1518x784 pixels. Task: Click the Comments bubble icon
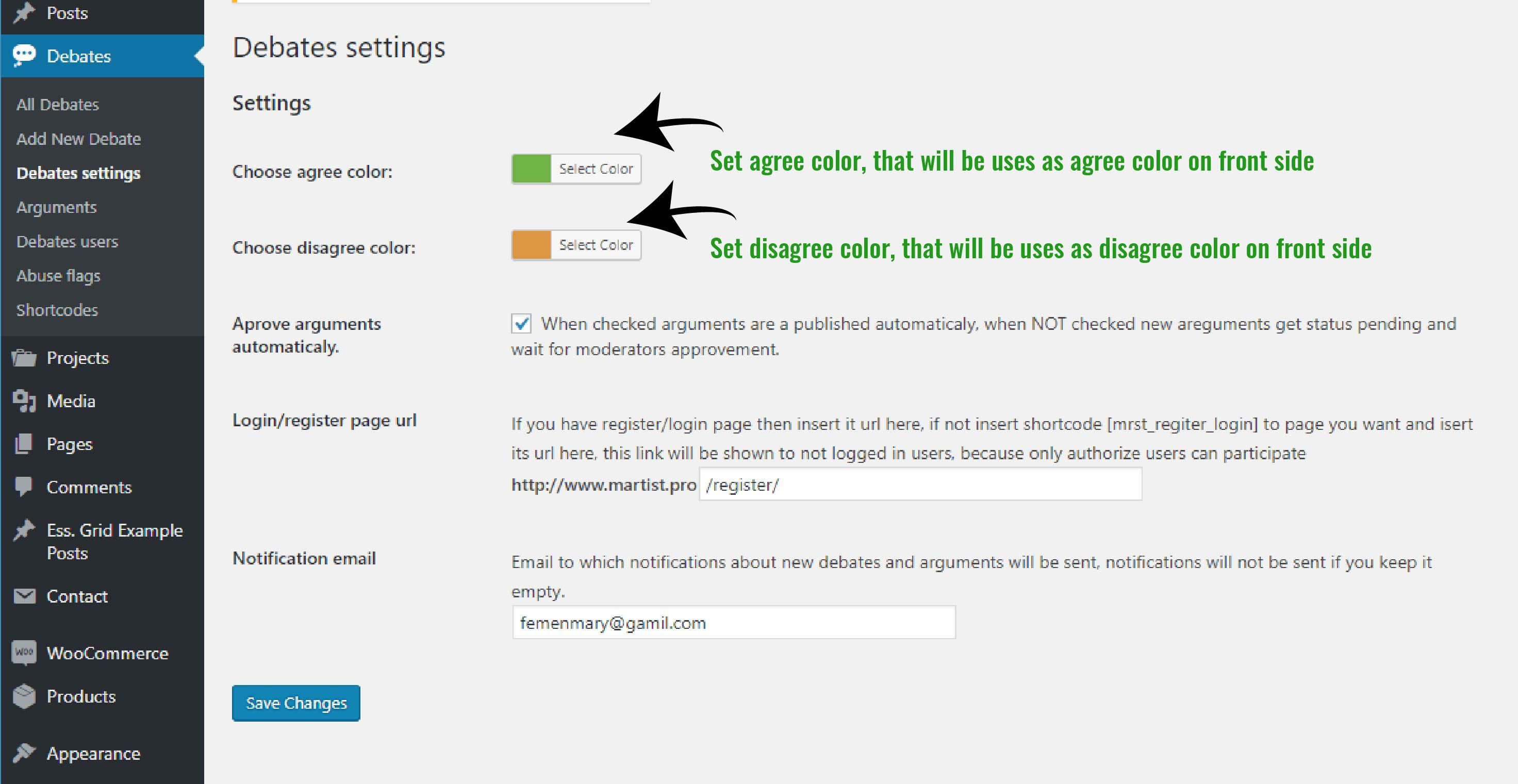[x=24, y=487]
